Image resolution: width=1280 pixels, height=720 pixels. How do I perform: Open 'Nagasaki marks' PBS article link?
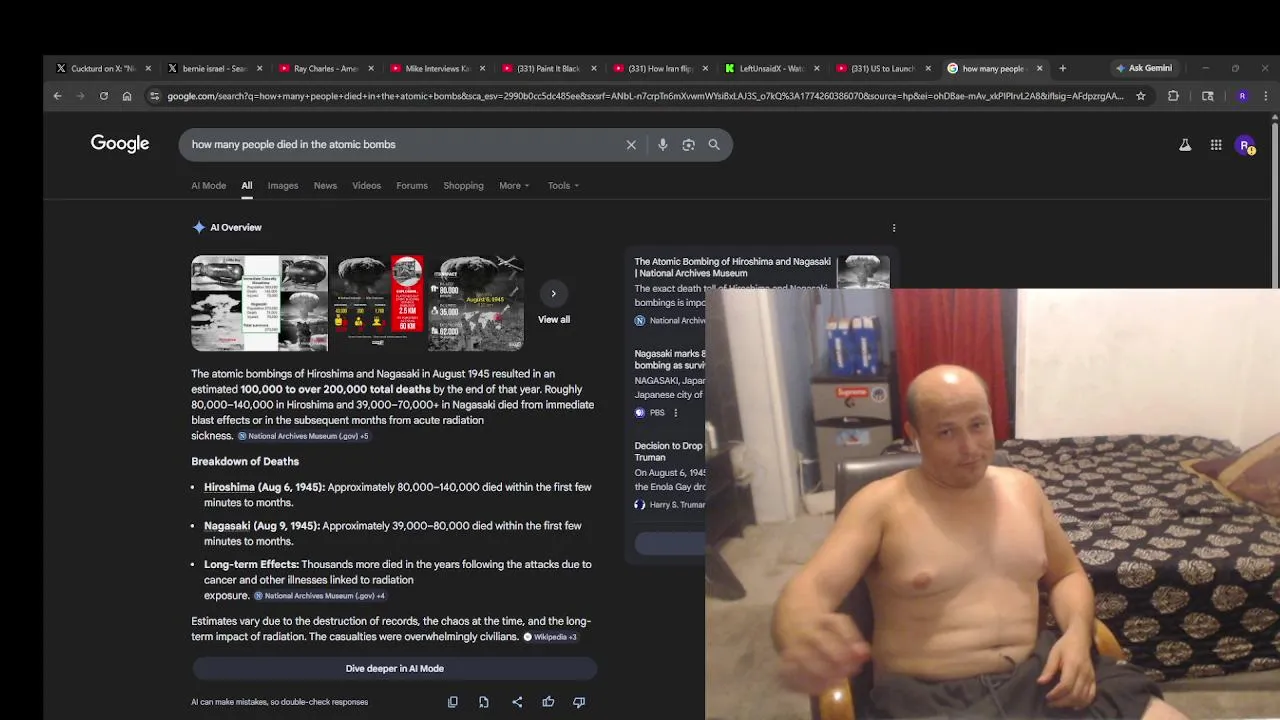point(670,360)
